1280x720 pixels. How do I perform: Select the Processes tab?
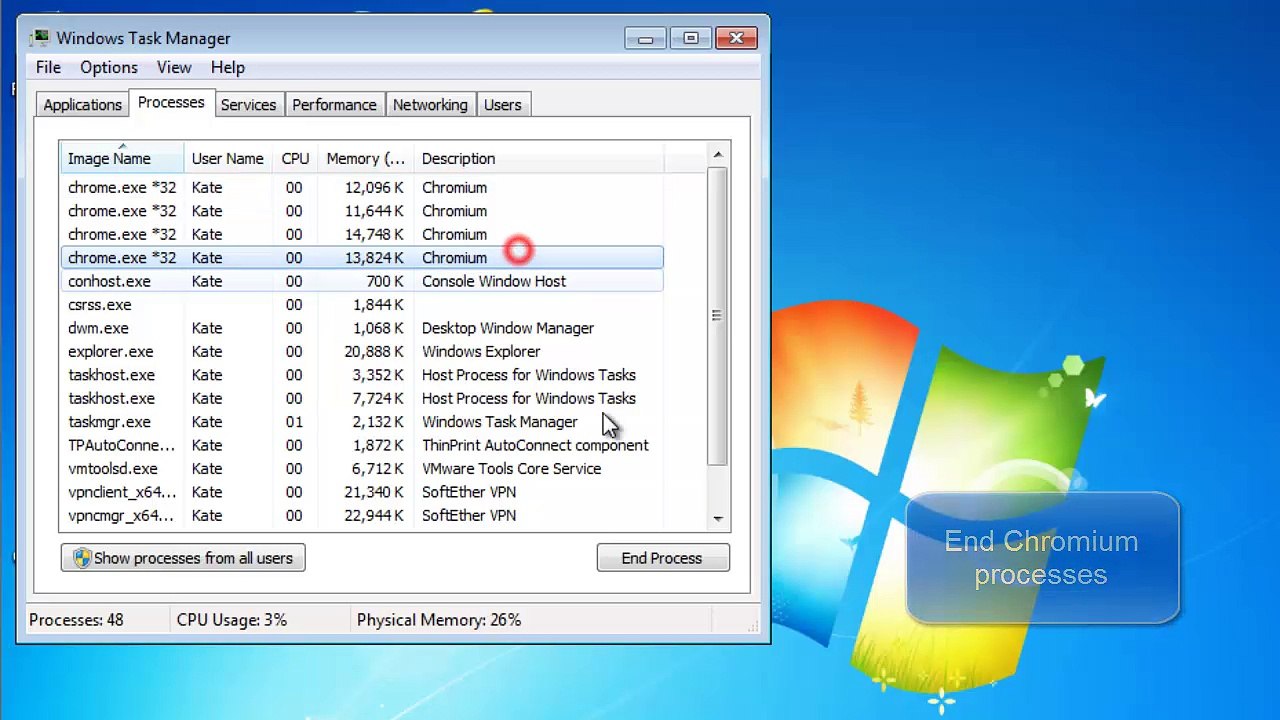click(171, 103)
